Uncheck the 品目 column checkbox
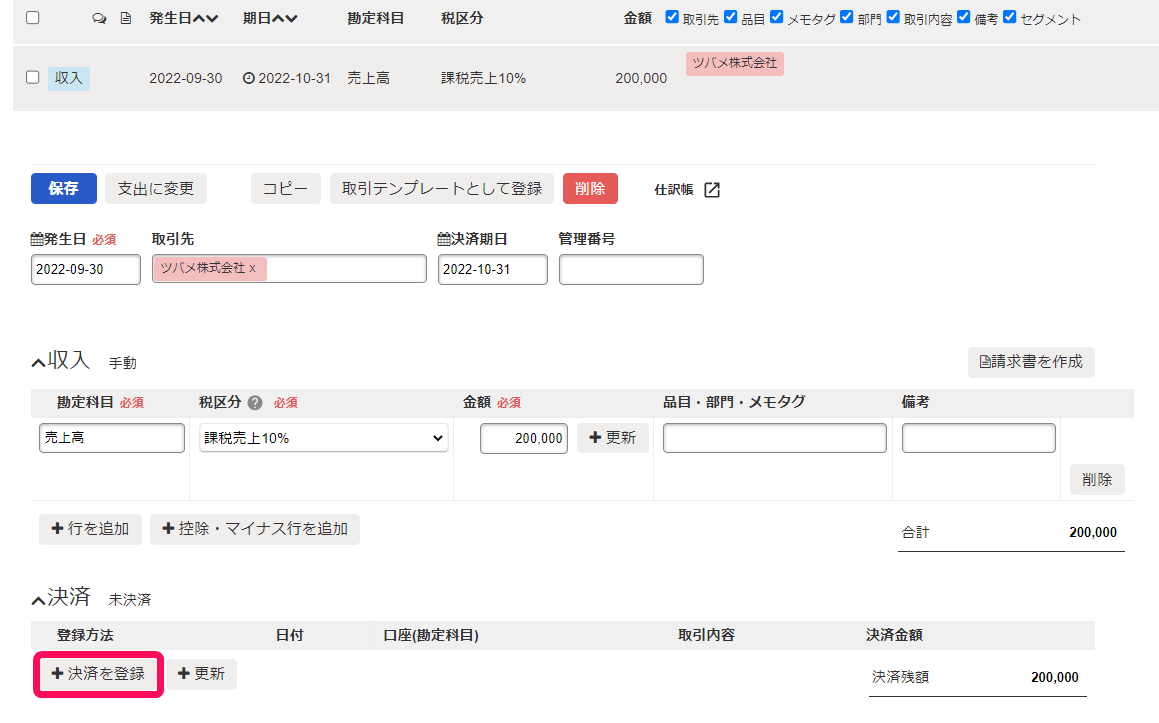Image resolution: width=1159 pixels, height=723 pixels. [x=730, y=17]
